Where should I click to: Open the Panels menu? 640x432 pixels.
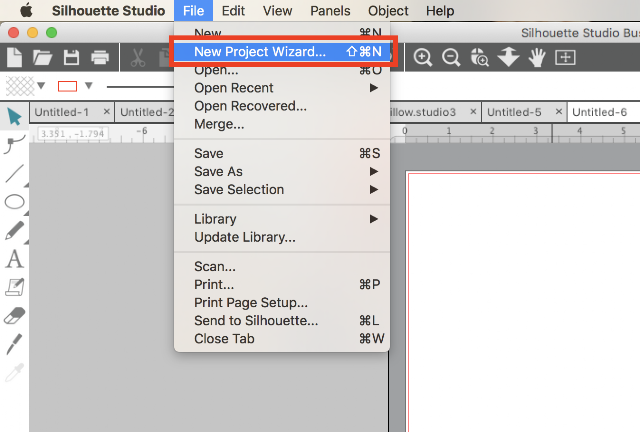coord(329,11)
